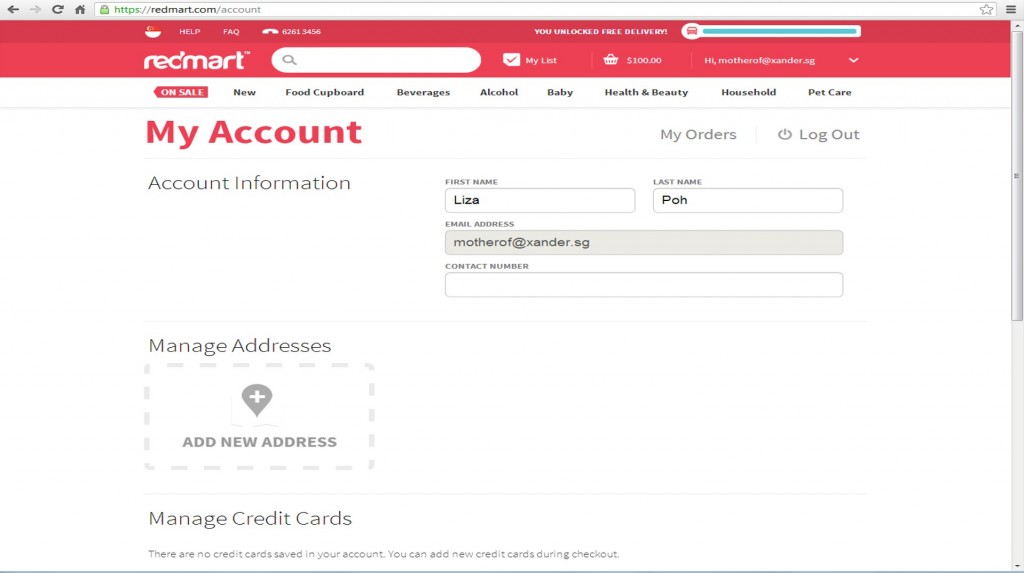Bookmark page with the star icon

tap(986, 9)
